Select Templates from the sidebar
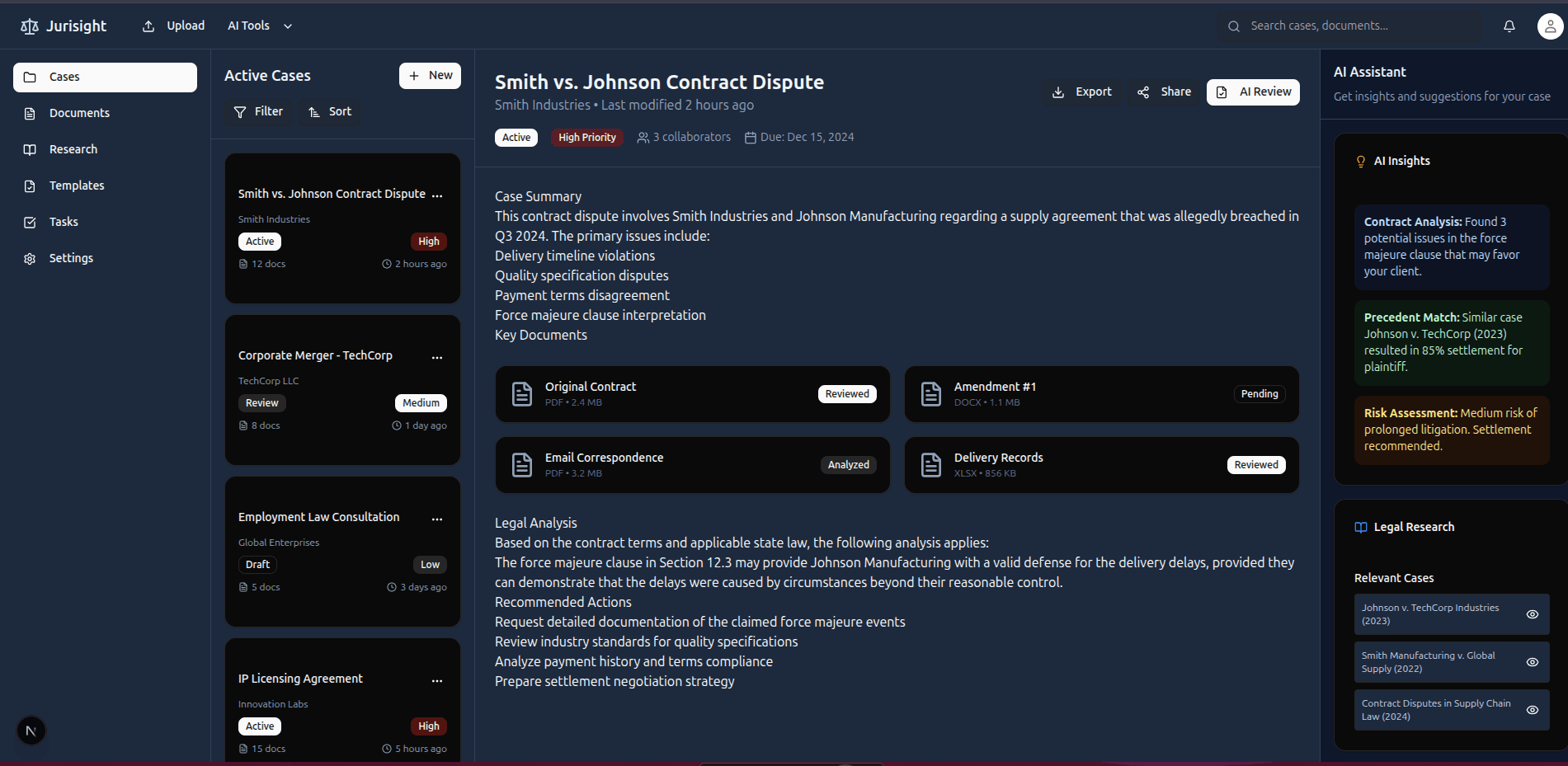The width and height of the screenshot is (1568, 766). click(x=75, y=186)
